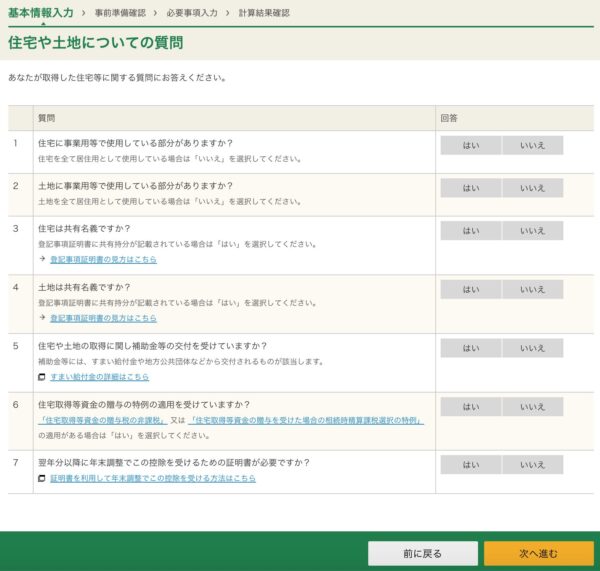This screenshot has height=571, width=600.
Task: Select いいえ for question 2 about business use of the land
Action: click(x=532, y=188)
